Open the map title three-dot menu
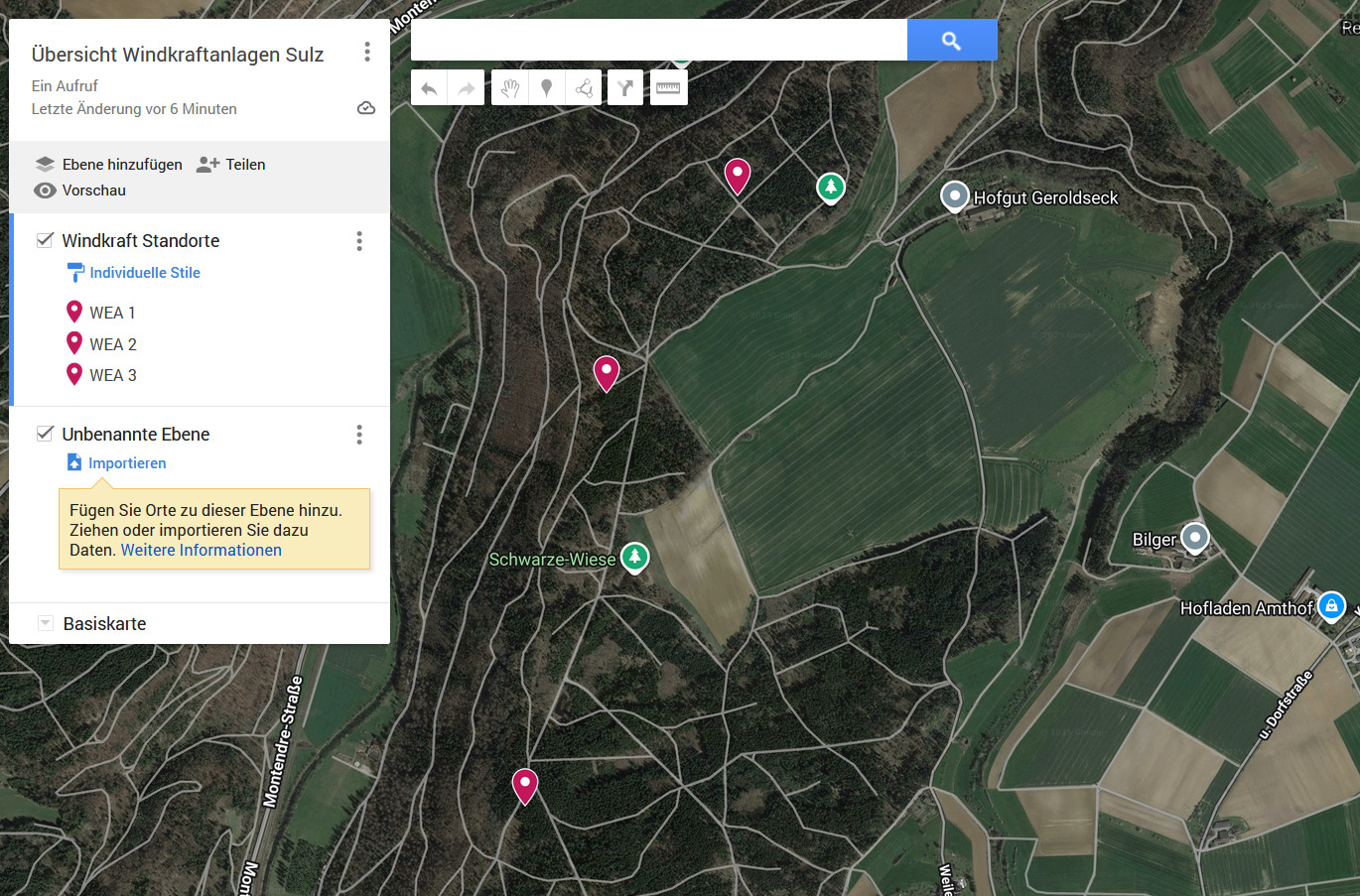1360x896 pixels. (367, 52)
